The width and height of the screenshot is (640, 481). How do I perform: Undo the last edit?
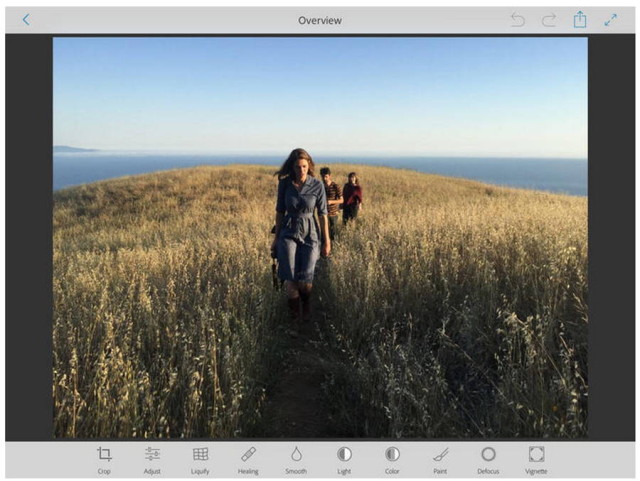click(x=518, y=20)
